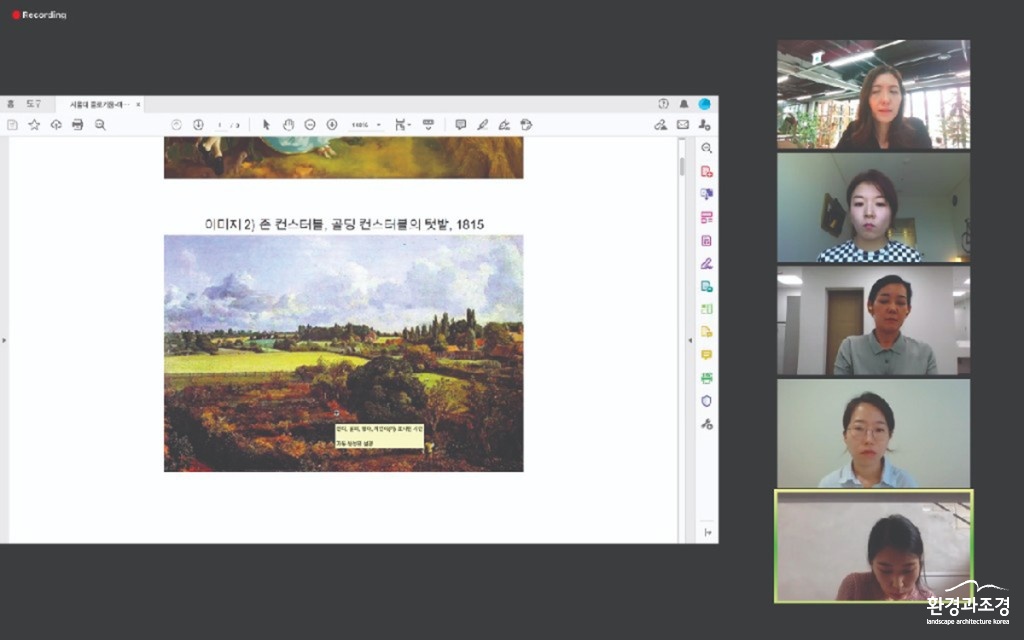This screenshot has height=640, width=1024.
Task: Click the search tool in right pane
Action: point(707,148)
